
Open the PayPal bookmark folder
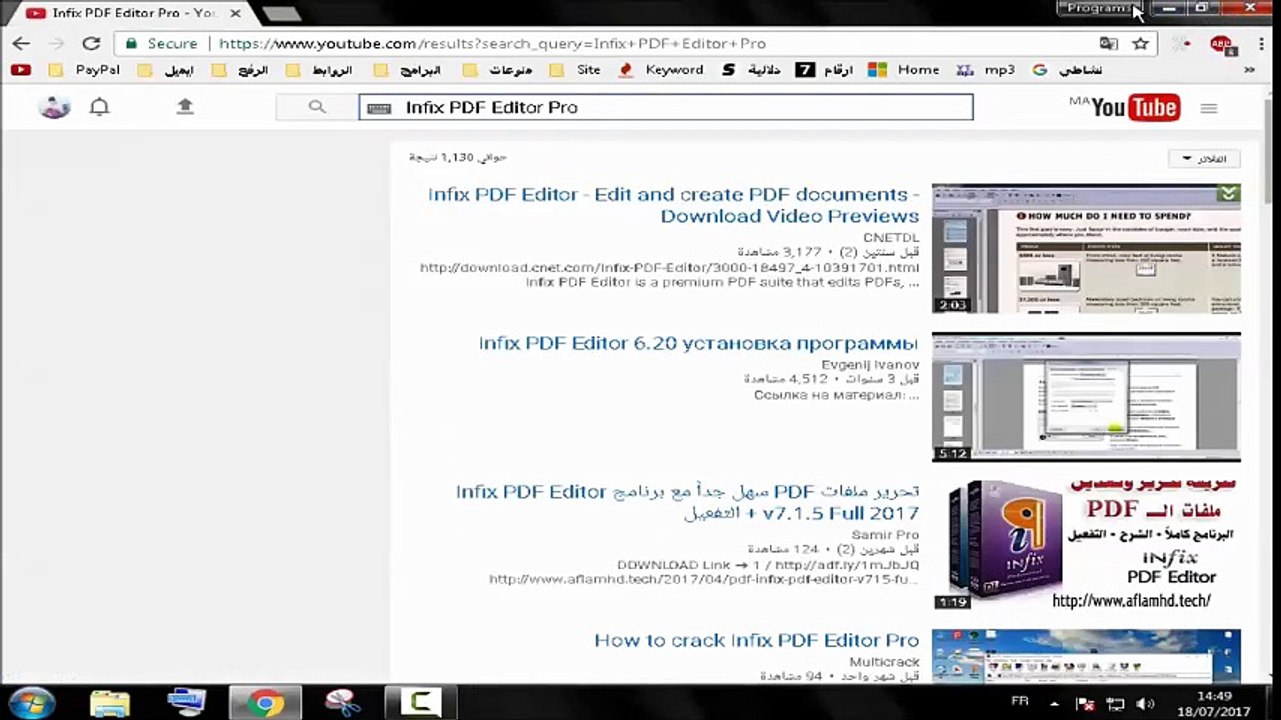(x=85, y=70)
